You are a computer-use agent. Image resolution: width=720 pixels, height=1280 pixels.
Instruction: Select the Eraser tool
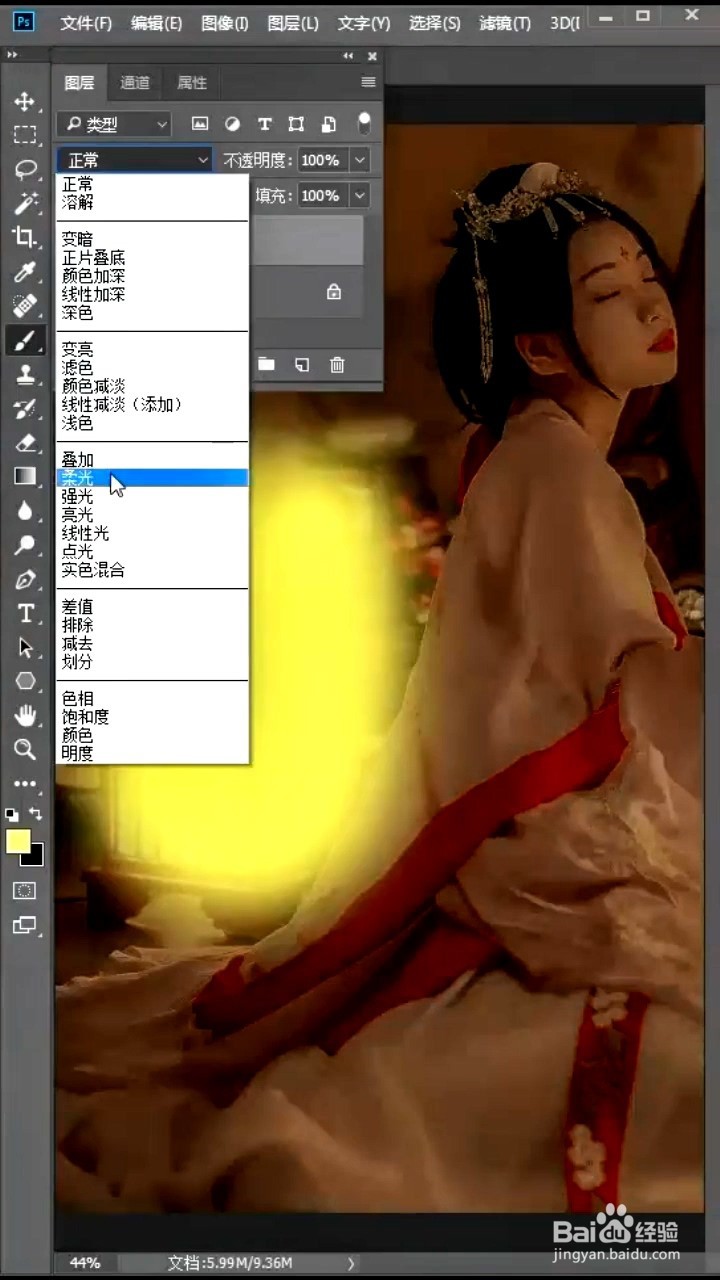pyautogui.click(x=25, y=442)
